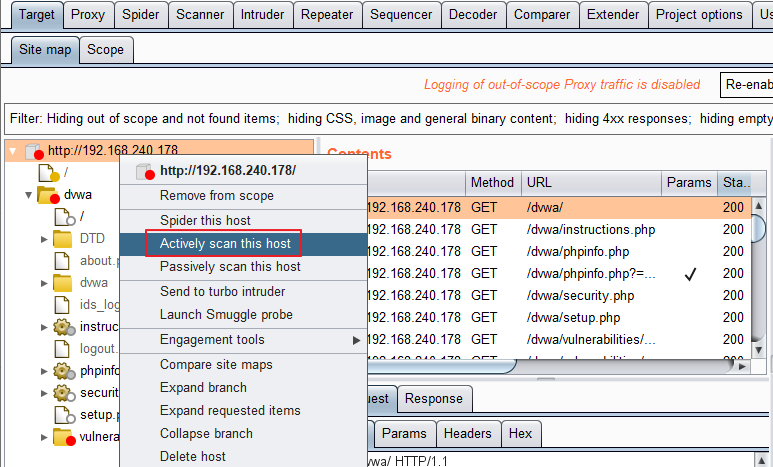Click the phpinfo gear icon
The image size is (773, 467).
[x=64, y=371]
